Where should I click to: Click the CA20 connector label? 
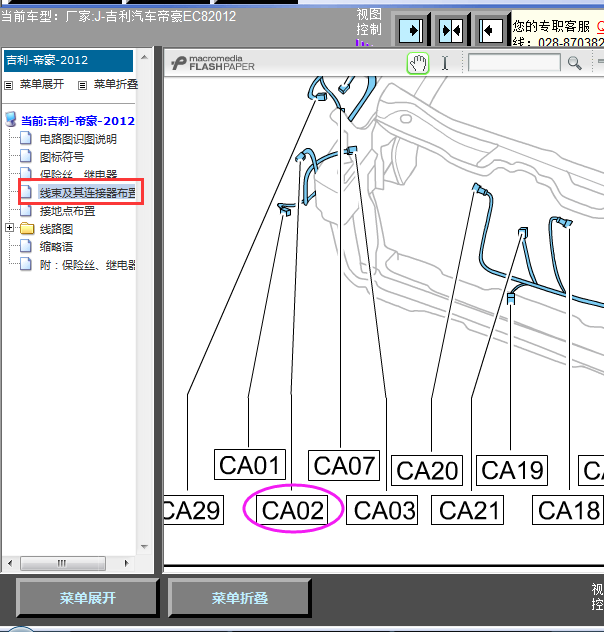(x=427, y=470)
